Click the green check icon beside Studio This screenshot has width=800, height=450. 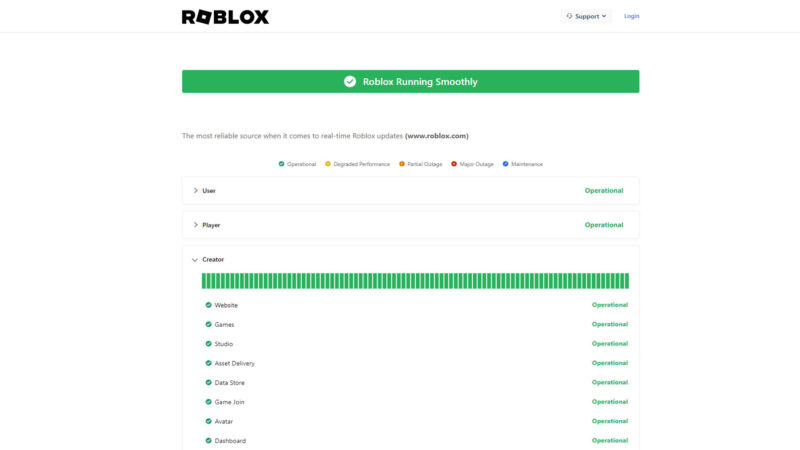(x=208, y=344)
